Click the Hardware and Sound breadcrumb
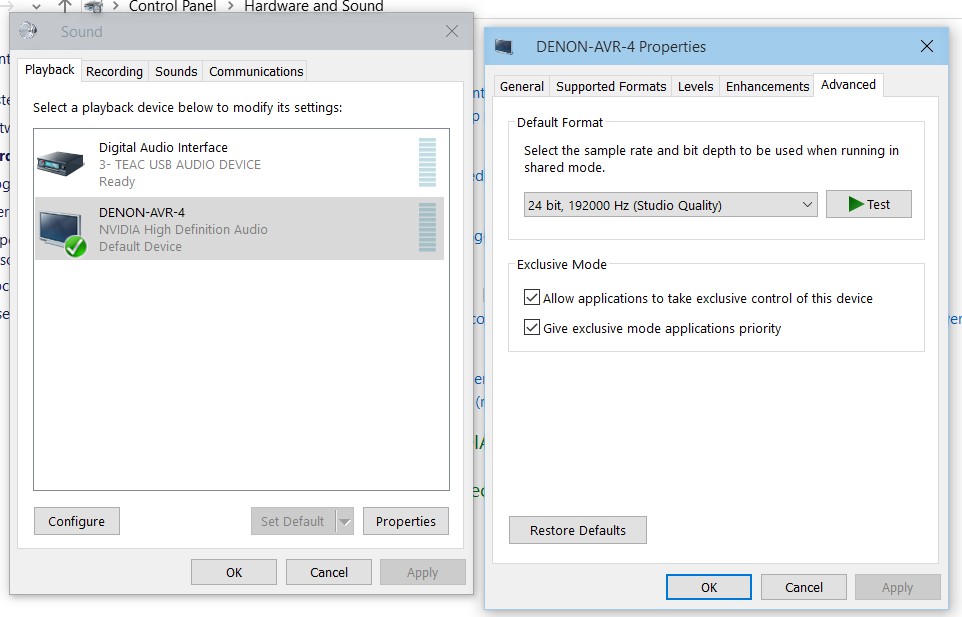Viewport: 962px width, 617px height. [x=314, y=6]
